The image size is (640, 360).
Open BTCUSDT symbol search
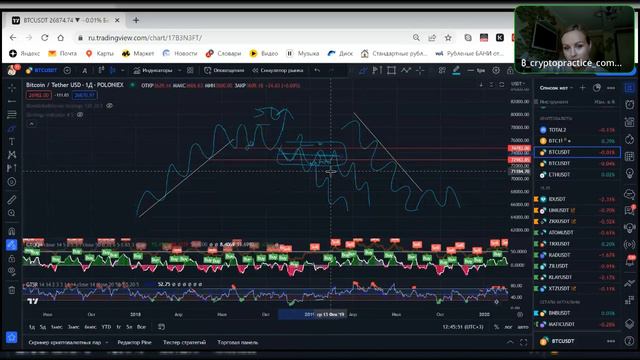tap(41, 71)
